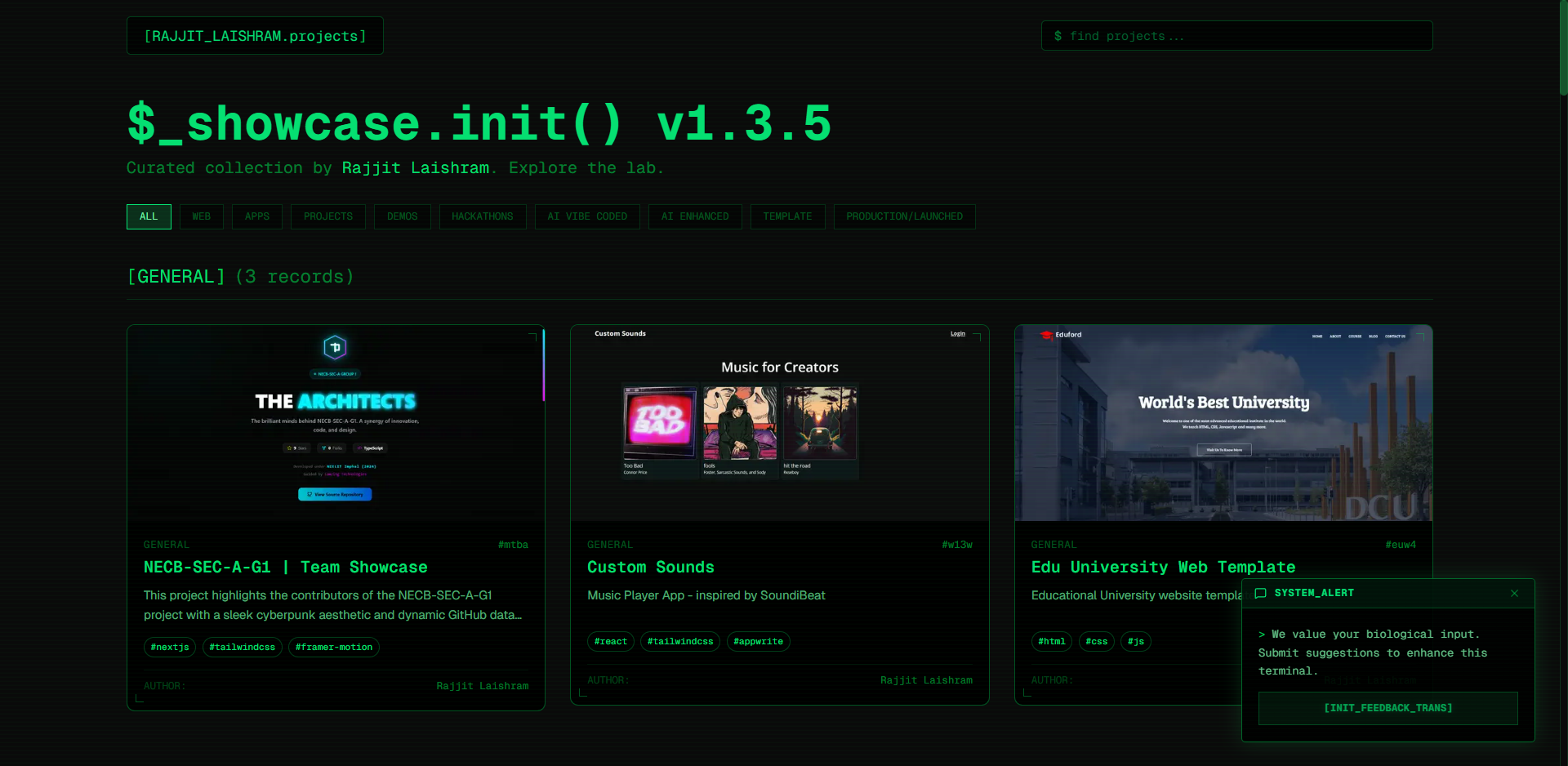Click the #react tag
The height and width of the screenshot is (766, 1568).
611,642
